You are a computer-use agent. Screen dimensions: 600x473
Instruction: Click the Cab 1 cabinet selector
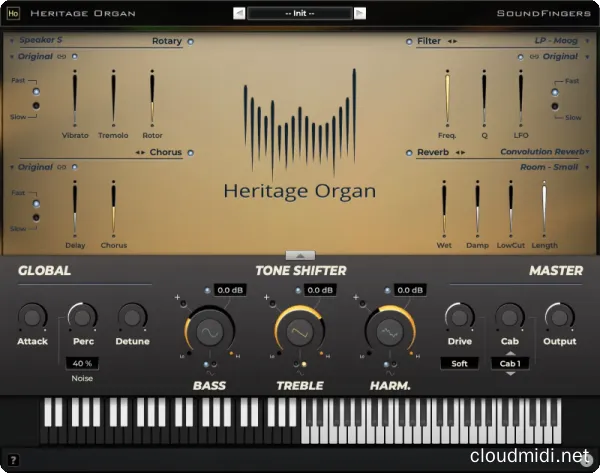point(510,364)
